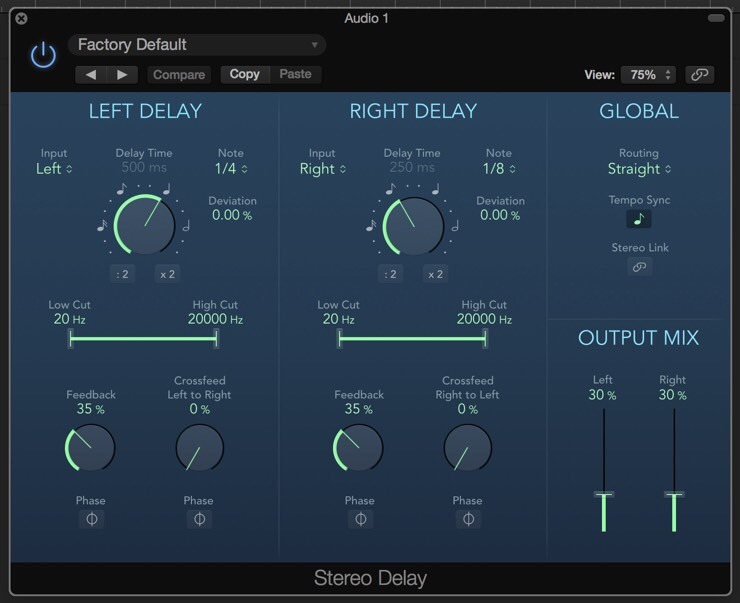Open the Routing Straight menu

[639, 169]
